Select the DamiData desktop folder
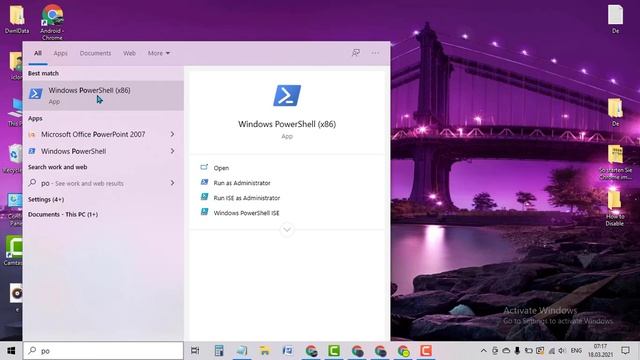 pos(17,19)
